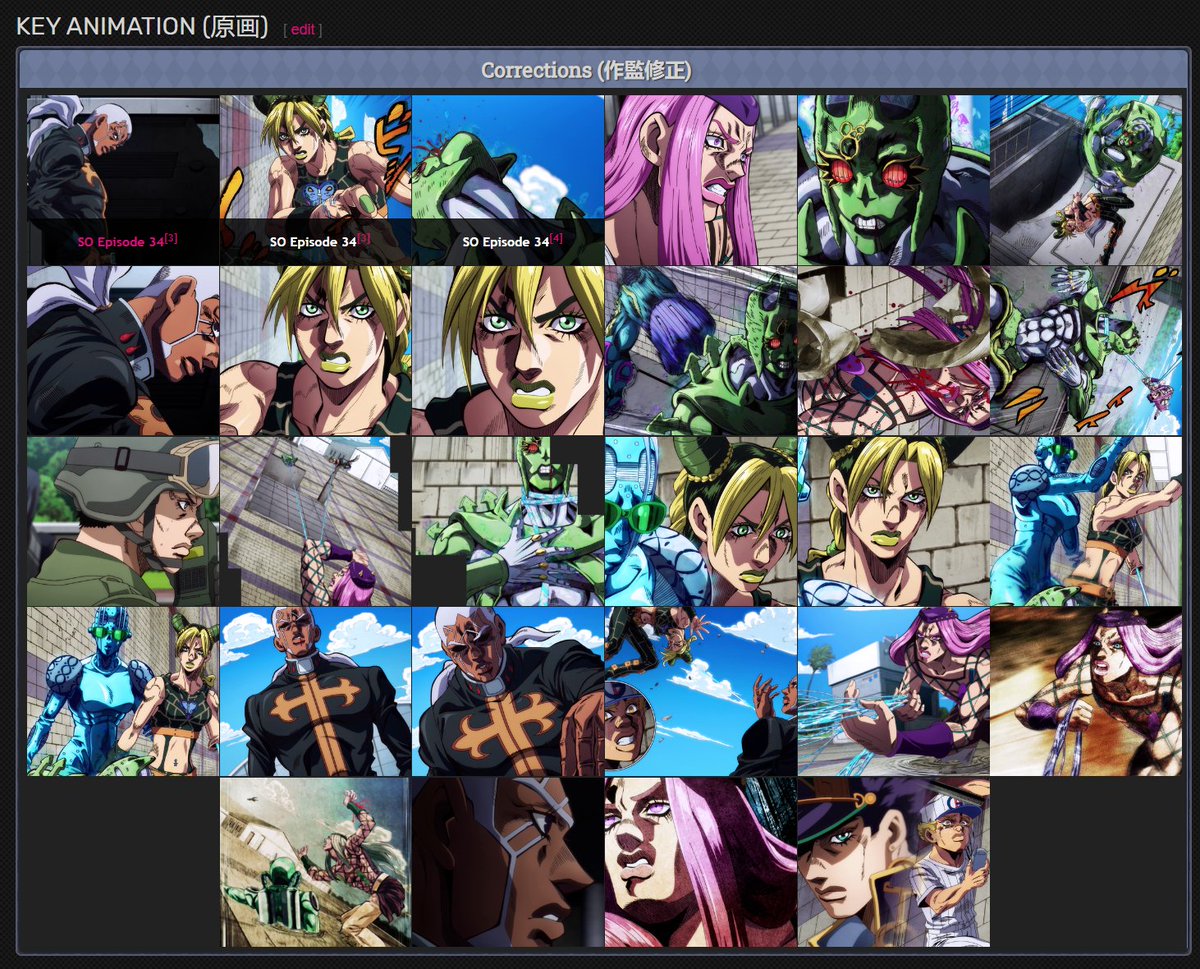Image resolution: width=1200 pixels, height=969 pixels.
Task: Open SO Episode 34 caption under Jolyne punching
Action: coord(313,242)
